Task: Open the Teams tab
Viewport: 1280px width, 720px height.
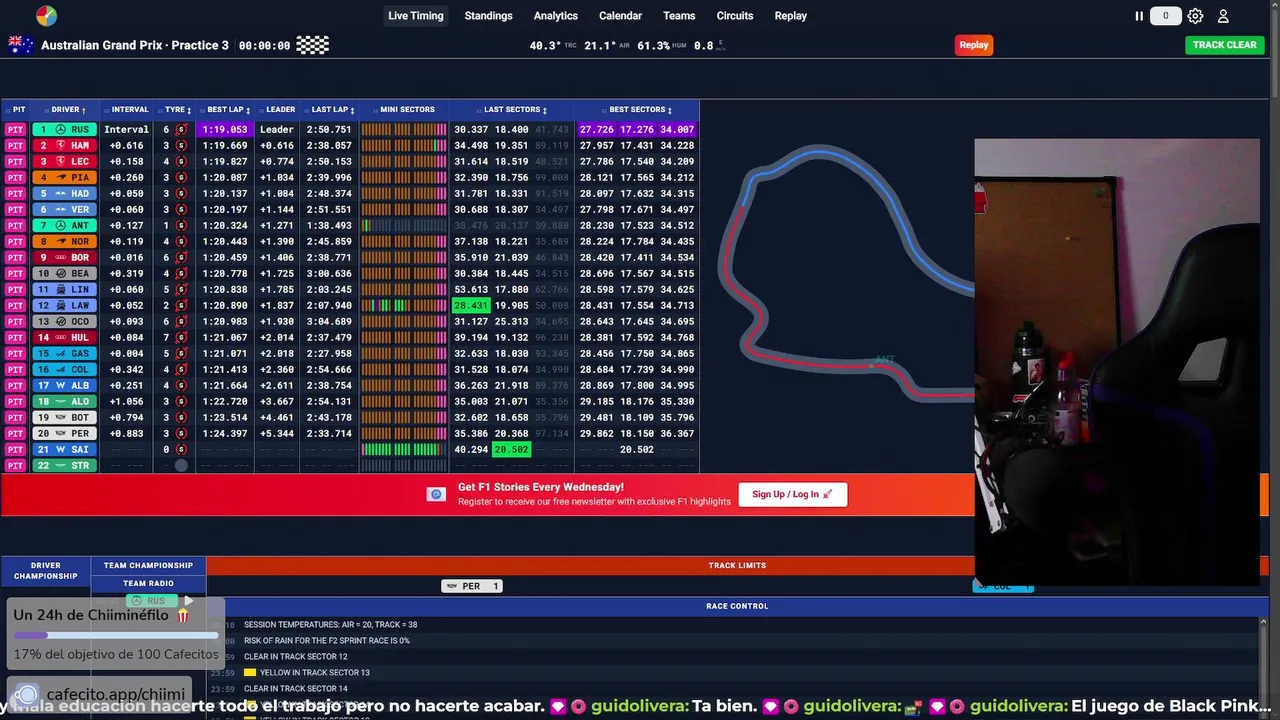Action: coord(679,16)
